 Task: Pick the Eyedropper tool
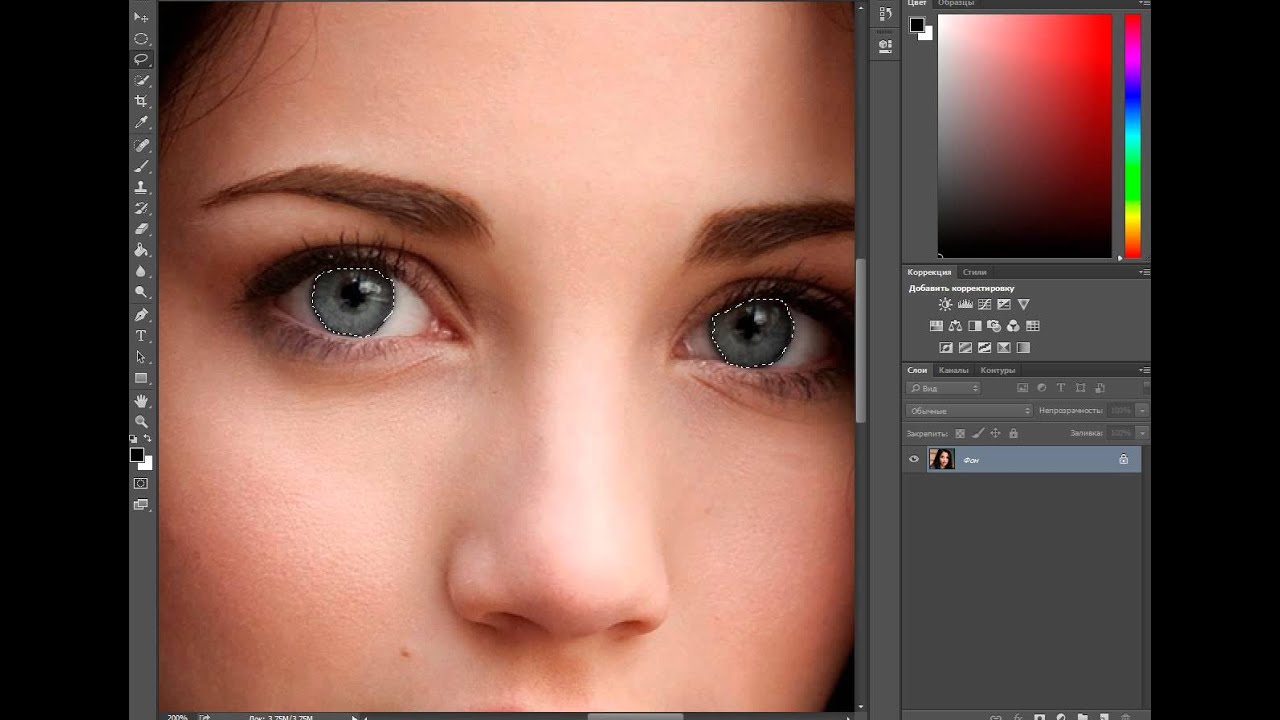click(x=141, y=122)
